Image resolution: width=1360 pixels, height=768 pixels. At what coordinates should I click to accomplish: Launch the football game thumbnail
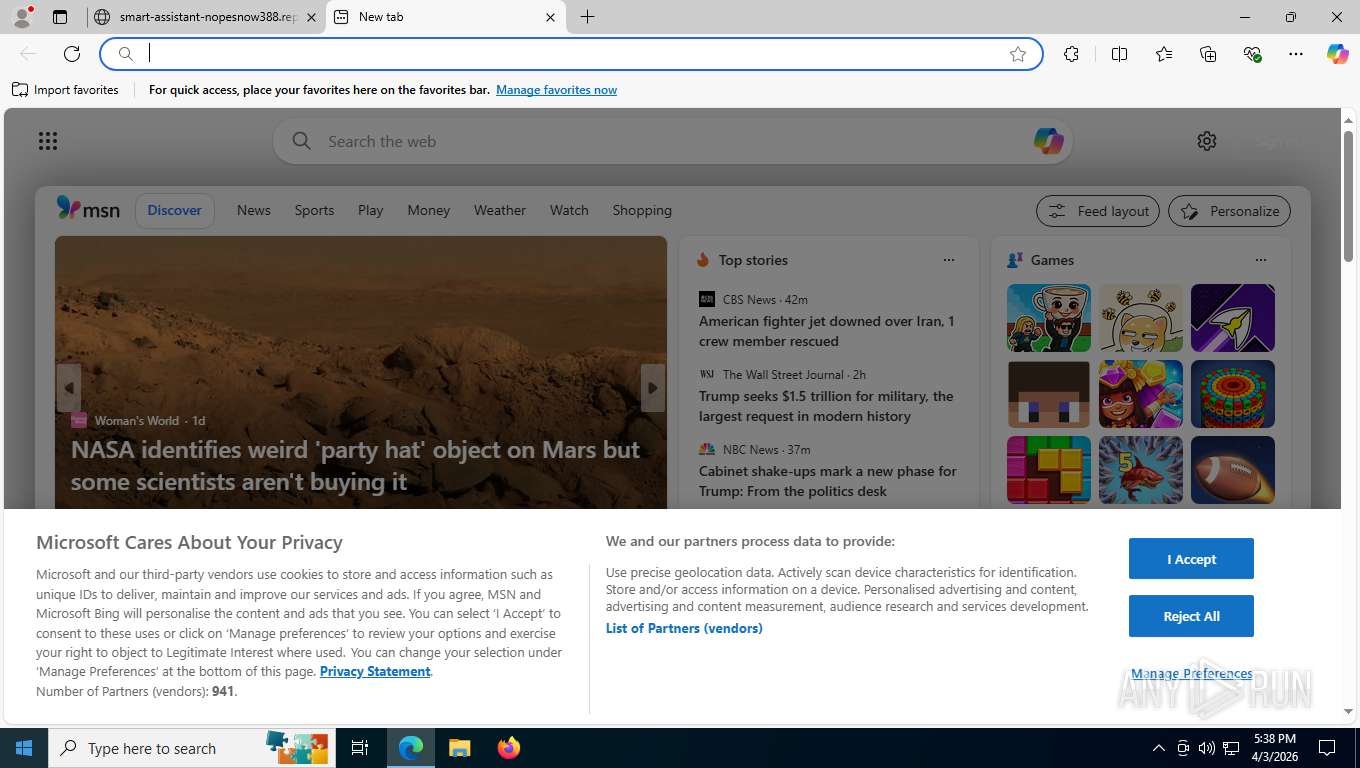[1233, 470]
